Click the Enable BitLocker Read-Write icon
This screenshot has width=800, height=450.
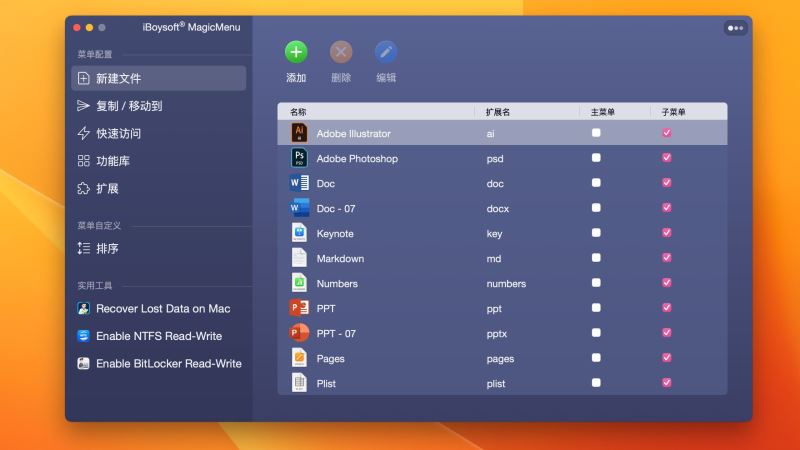83,363
